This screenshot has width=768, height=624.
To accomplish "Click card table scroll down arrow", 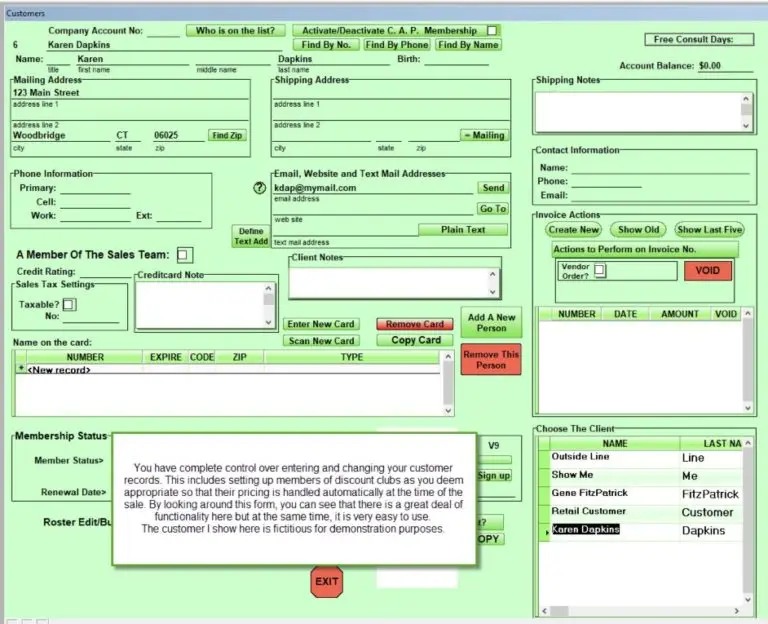I will tap(448, 410).
